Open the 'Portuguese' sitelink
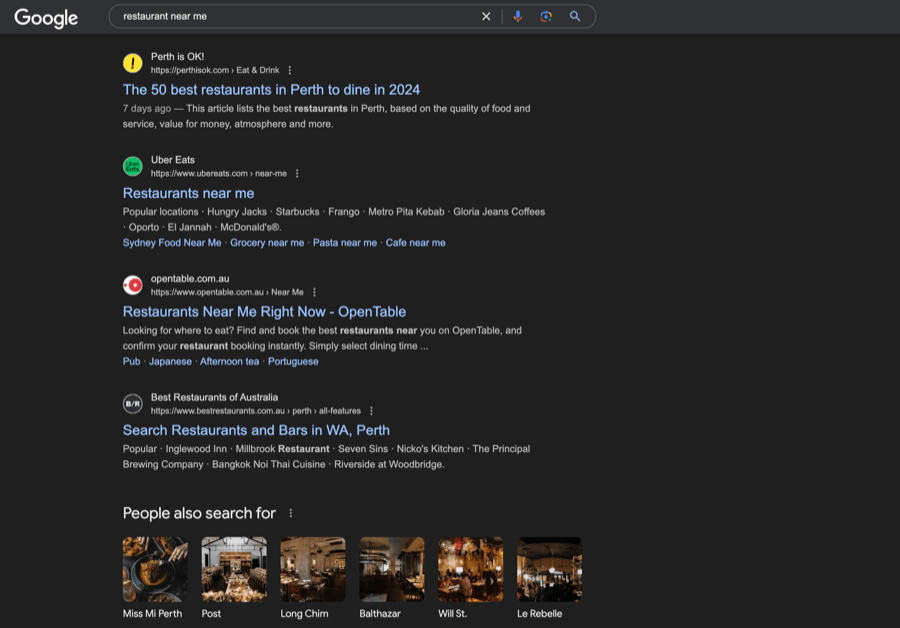The width and height of the screenshot is (900, 628). tap(293, 362)
